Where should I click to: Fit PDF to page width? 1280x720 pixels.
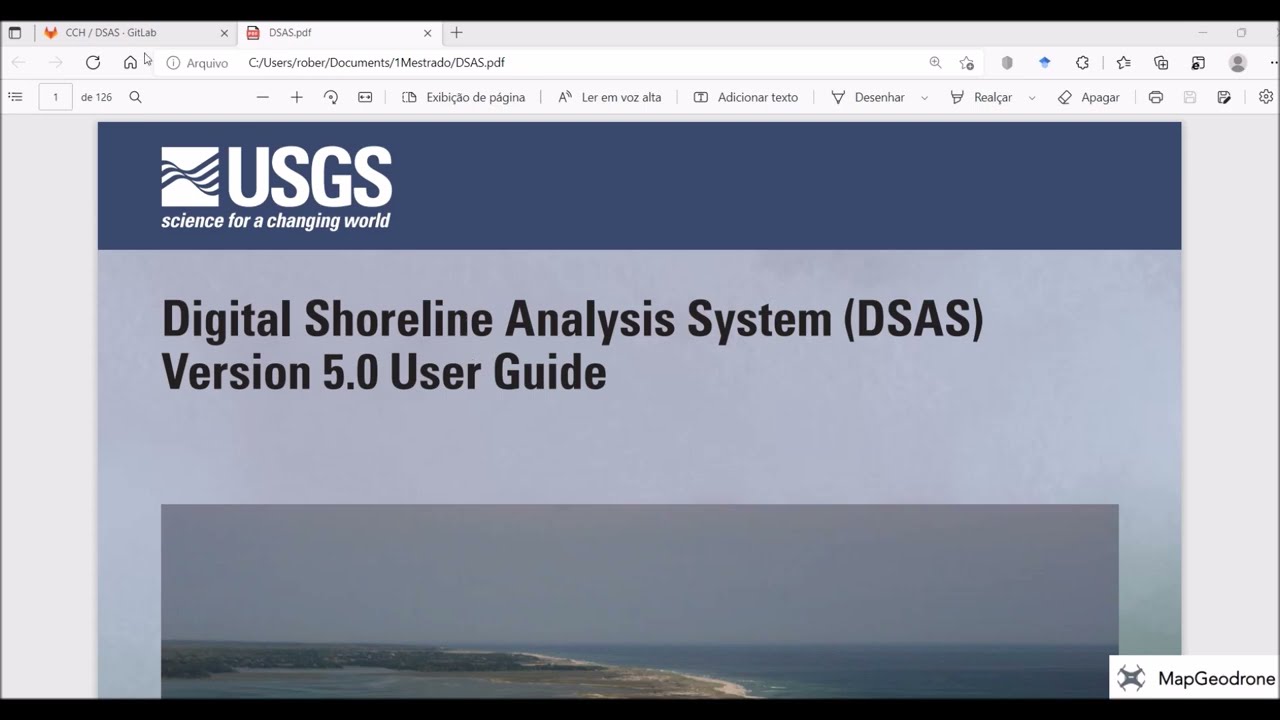pyautogui.click(x=365, y=97)
